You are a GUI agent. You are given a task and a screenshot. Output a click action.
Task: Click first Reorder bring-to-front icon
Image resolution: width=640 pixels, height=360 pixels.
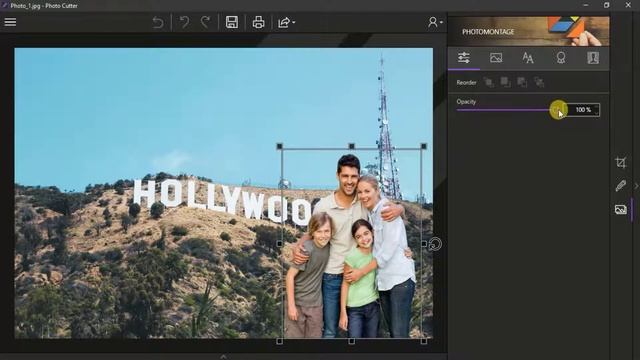(489, 82)
